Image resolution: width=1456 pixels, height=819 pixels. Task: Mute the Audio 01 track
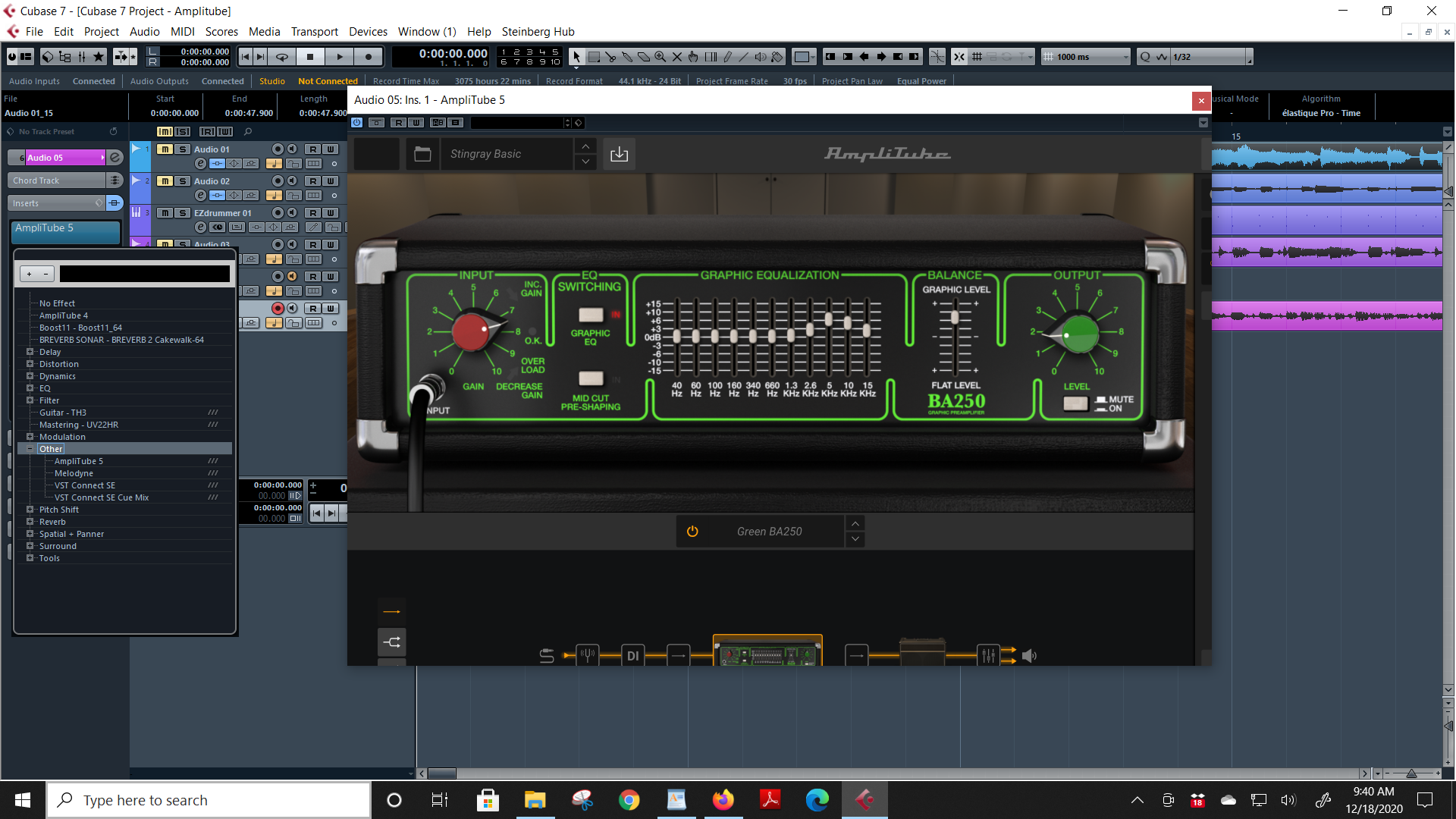(x=165, y=149)
